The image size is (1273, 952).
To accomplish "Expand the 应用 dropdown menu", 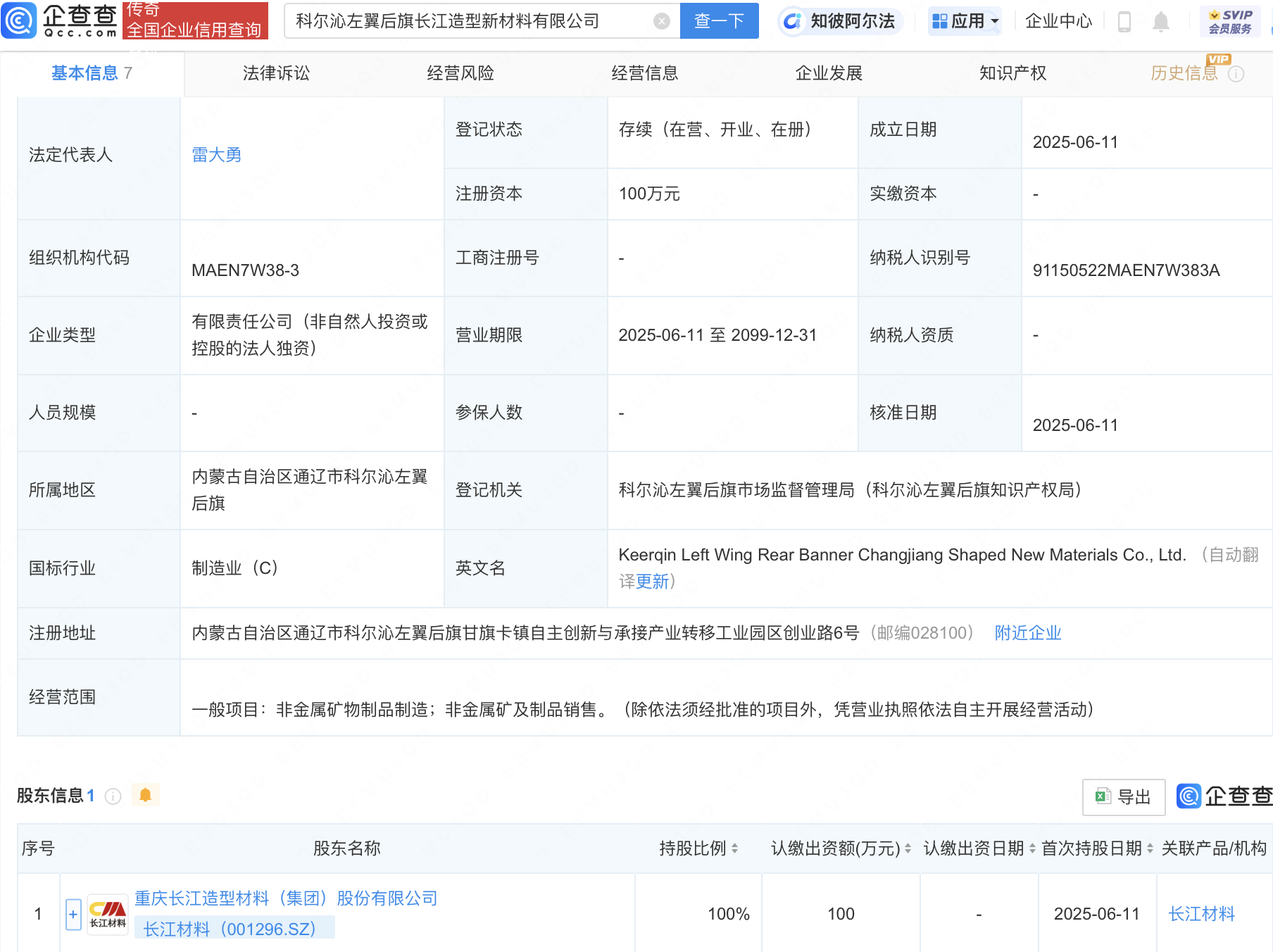I will (x=965, y=21).
